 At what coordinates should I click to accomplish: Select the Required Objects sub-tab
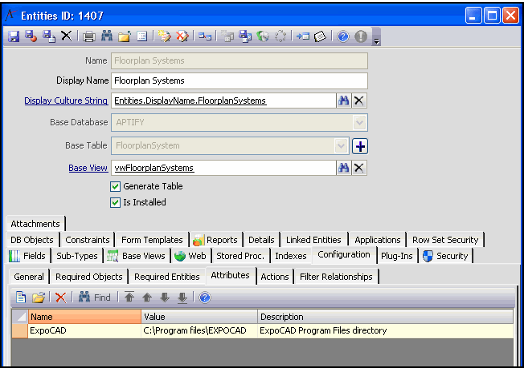(x=89, y=277)
